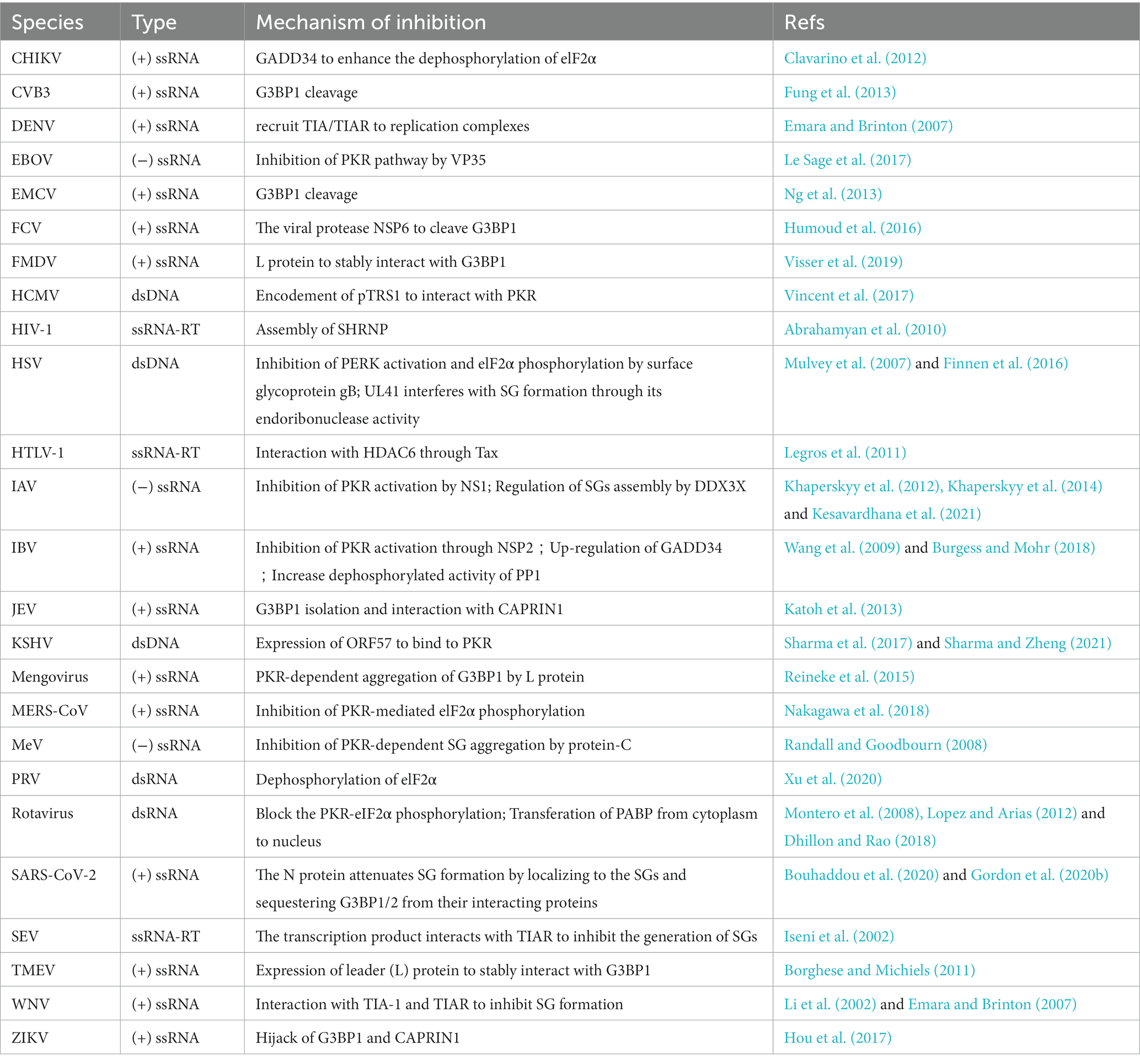
Task: Open Abrahamyan et al. (2010) citation
Action: click(865, 329)
